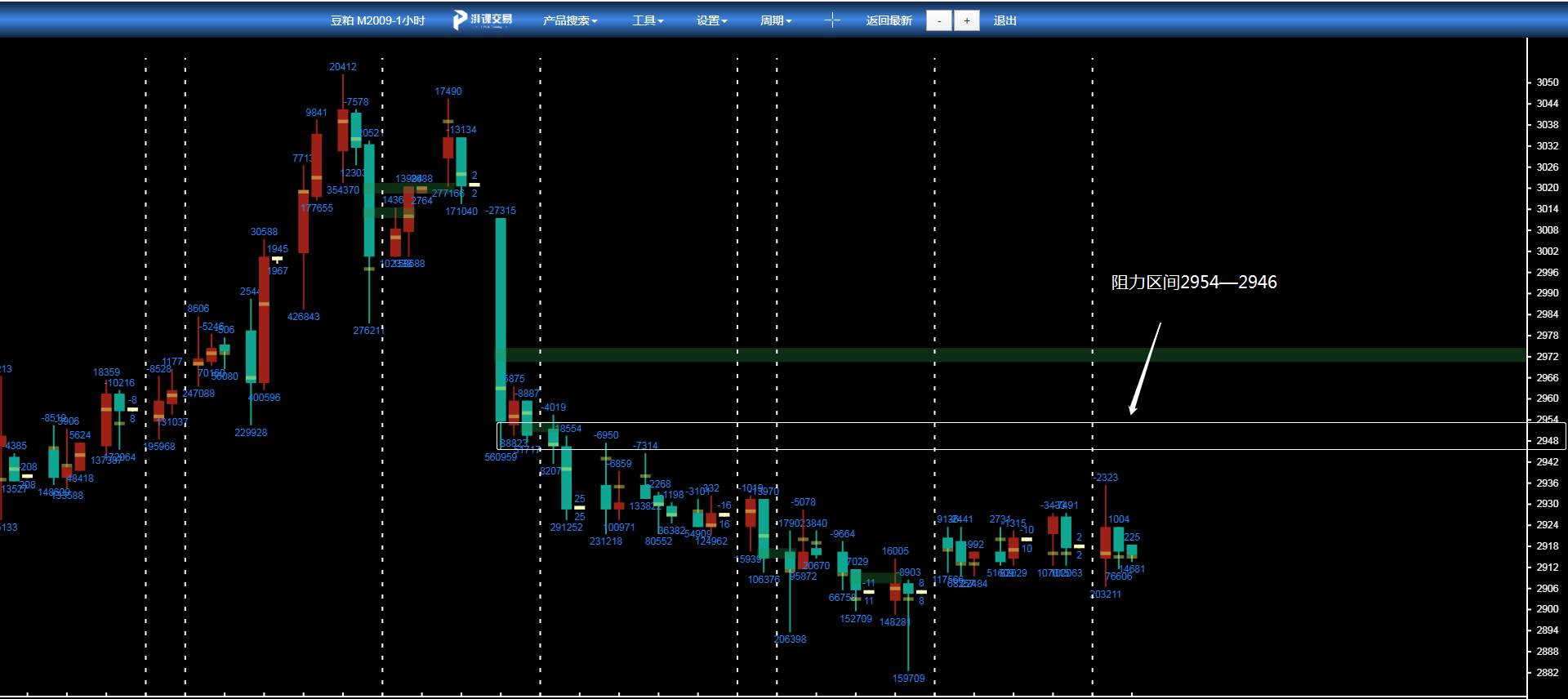
Task: Select the white outlined resistance rectangle
Action: pos(1032,436)
